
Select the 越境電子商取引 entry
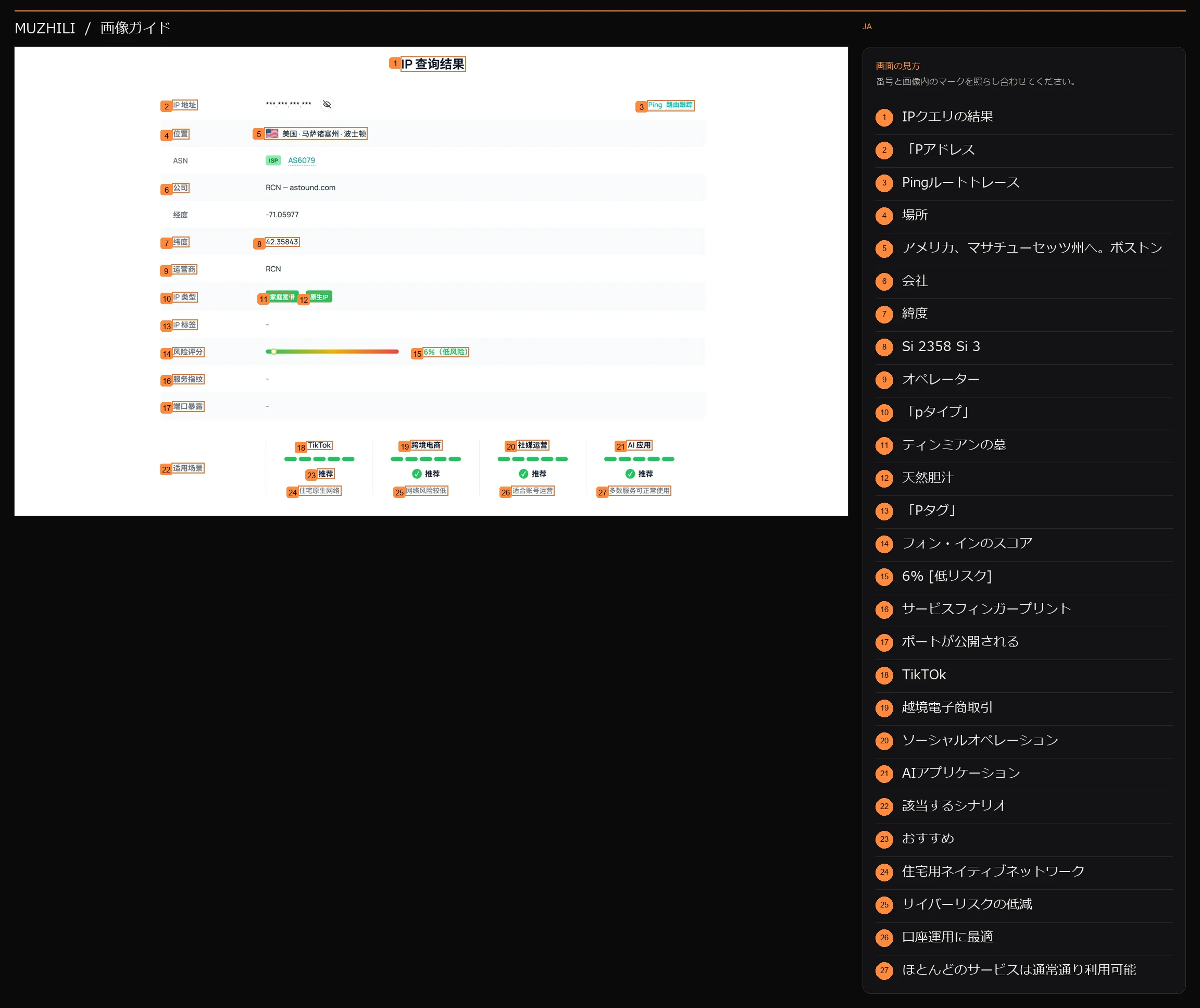[x=1023, y=707]
